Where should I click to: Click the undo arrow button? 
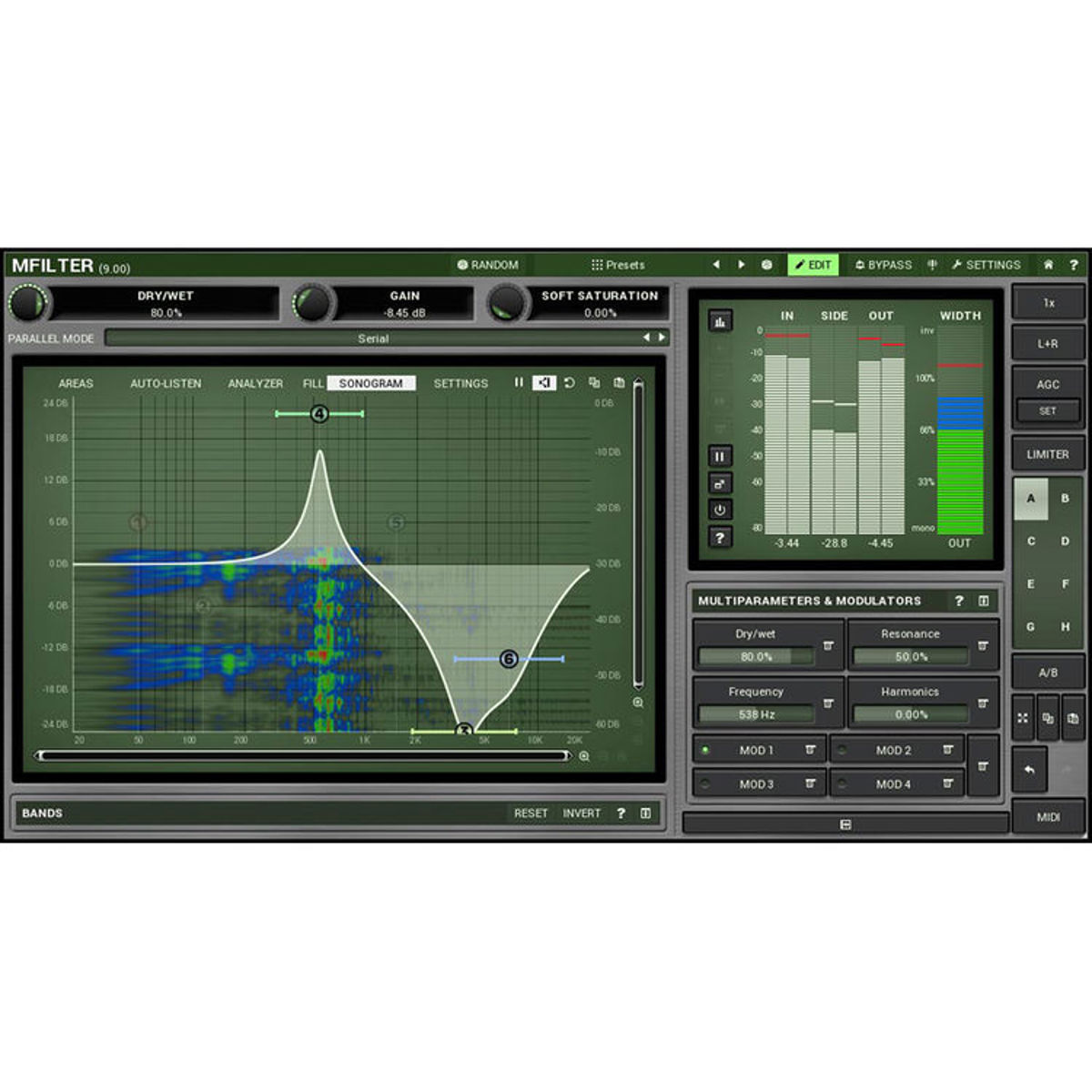pos(1030,770)
